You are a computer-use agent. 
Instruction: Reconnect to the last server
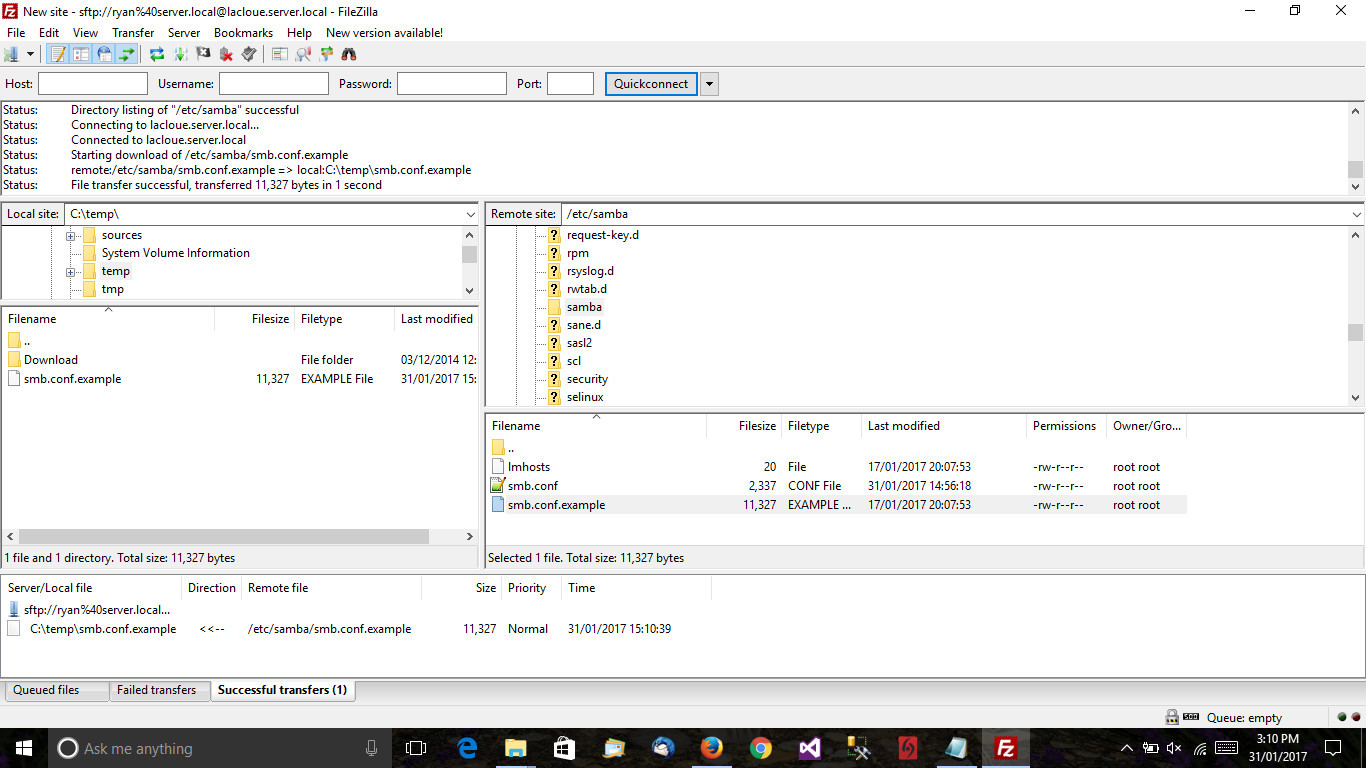(x=249, y=54)
